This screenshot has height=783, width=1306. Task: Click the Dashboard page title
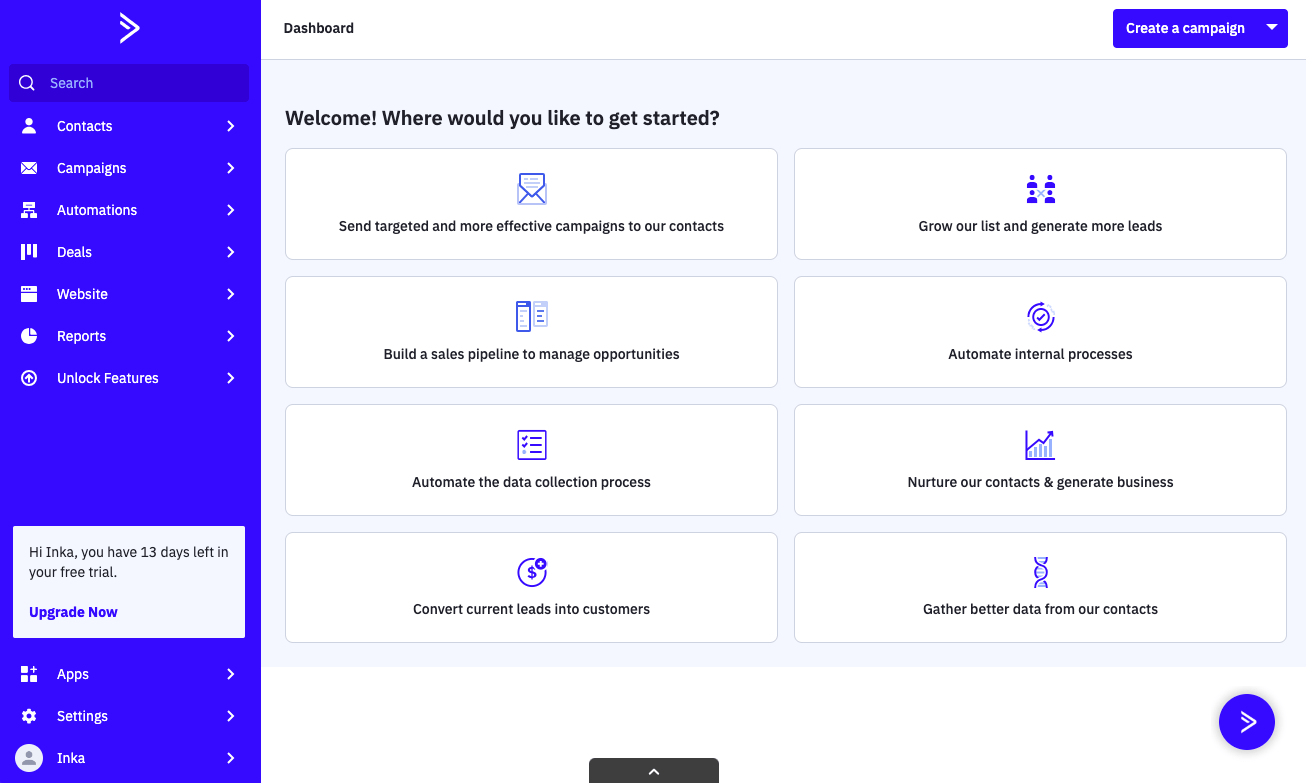click(x=319, y=28)
